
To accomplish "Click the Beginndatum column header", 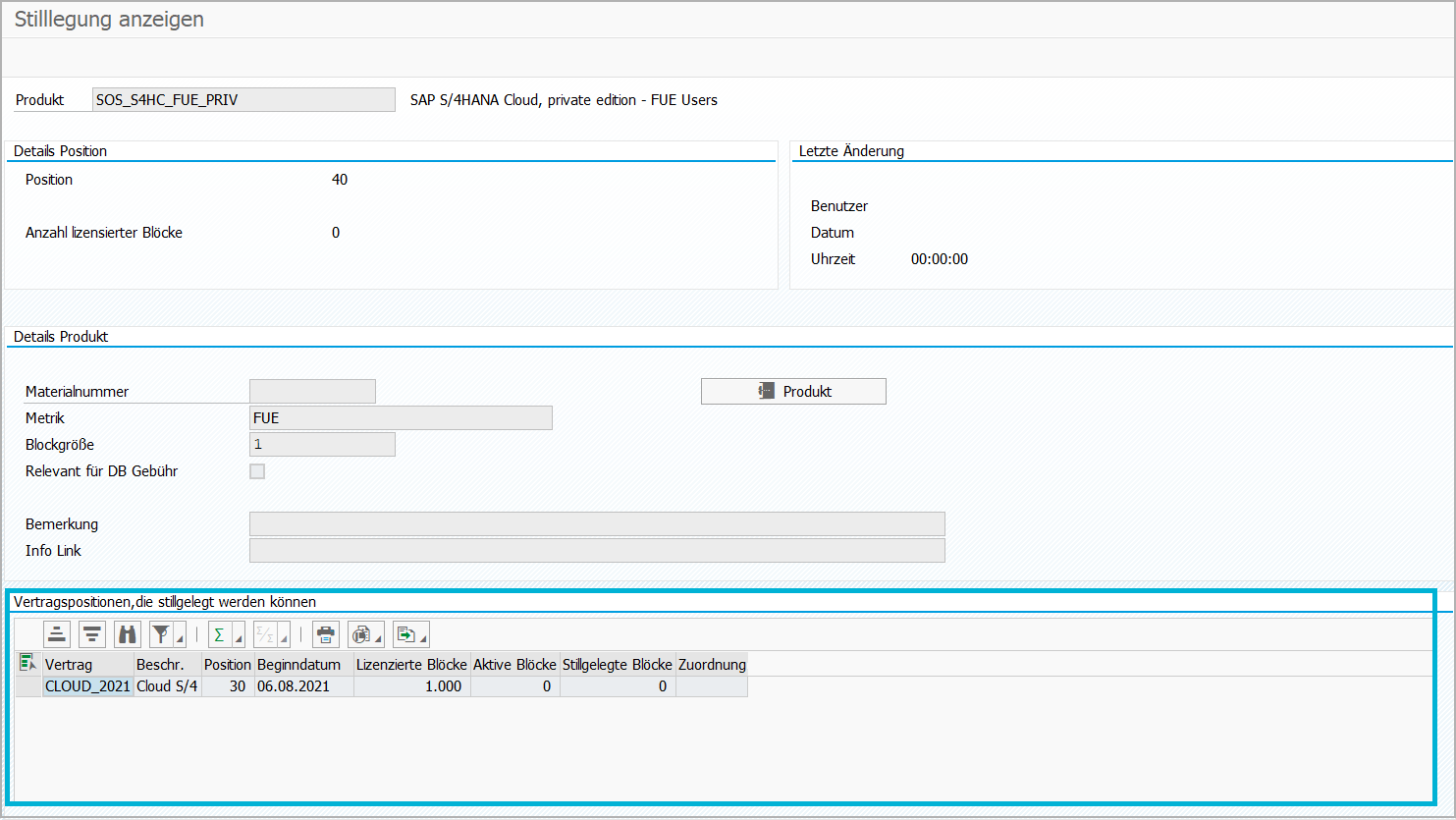I will [x=304, y=664].
